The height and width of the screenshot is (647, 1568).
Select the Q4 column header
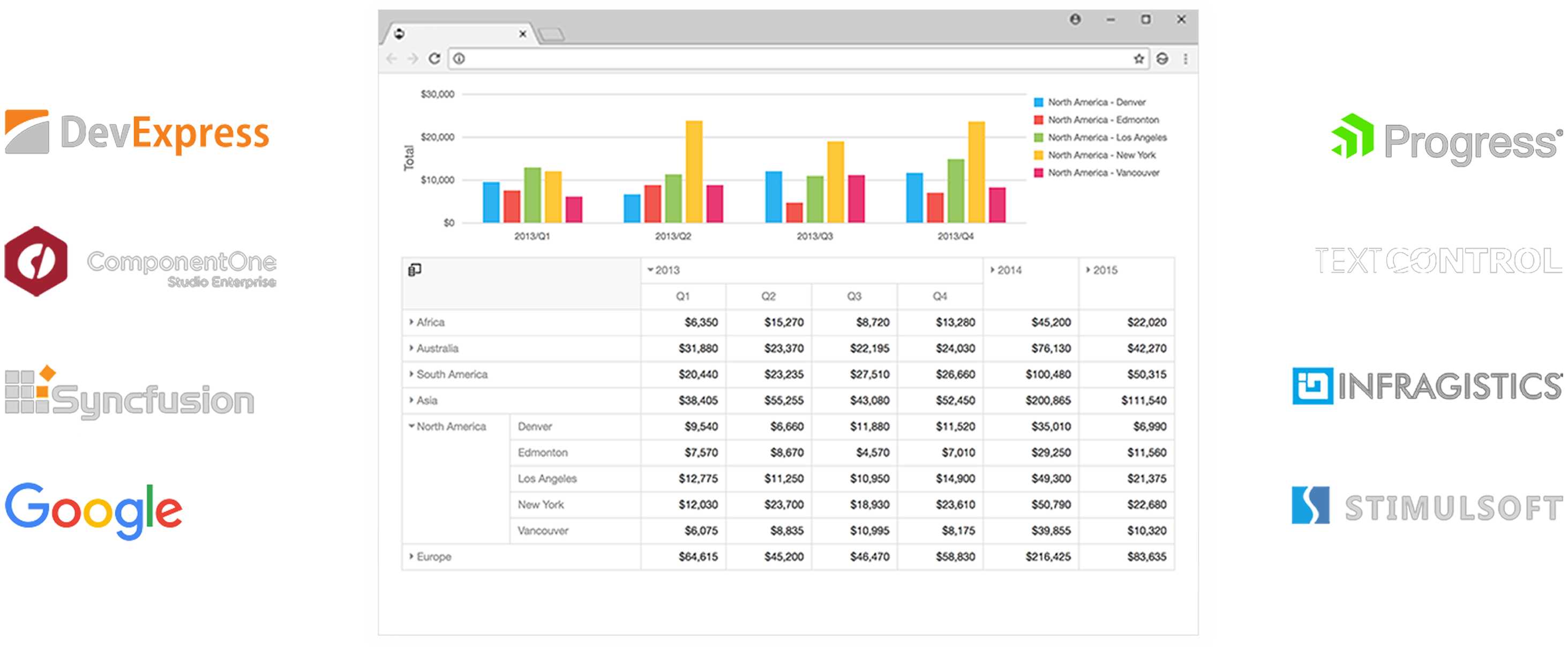tap(941, 296)
